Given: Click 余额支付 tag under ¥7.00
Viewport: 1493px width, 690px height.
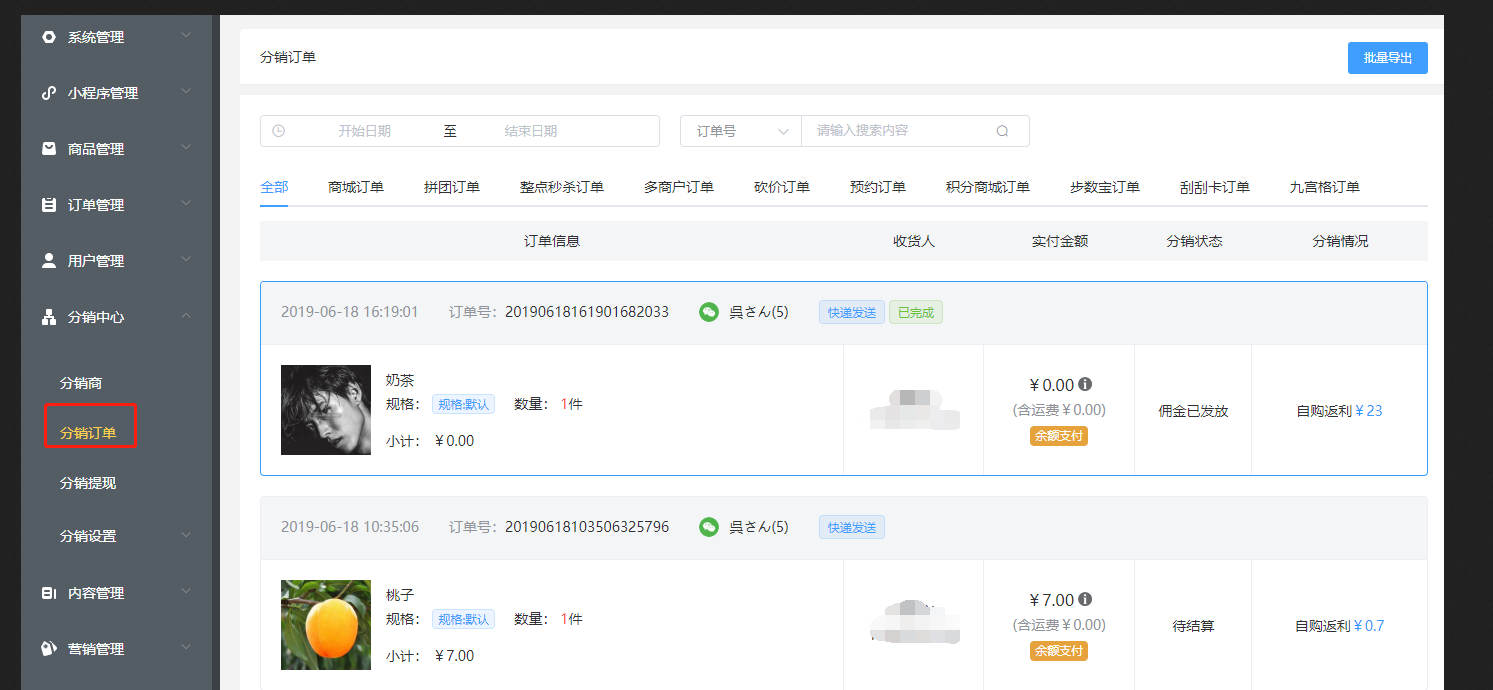Looking at the screenshot, I should click(x=1059, y=651).
